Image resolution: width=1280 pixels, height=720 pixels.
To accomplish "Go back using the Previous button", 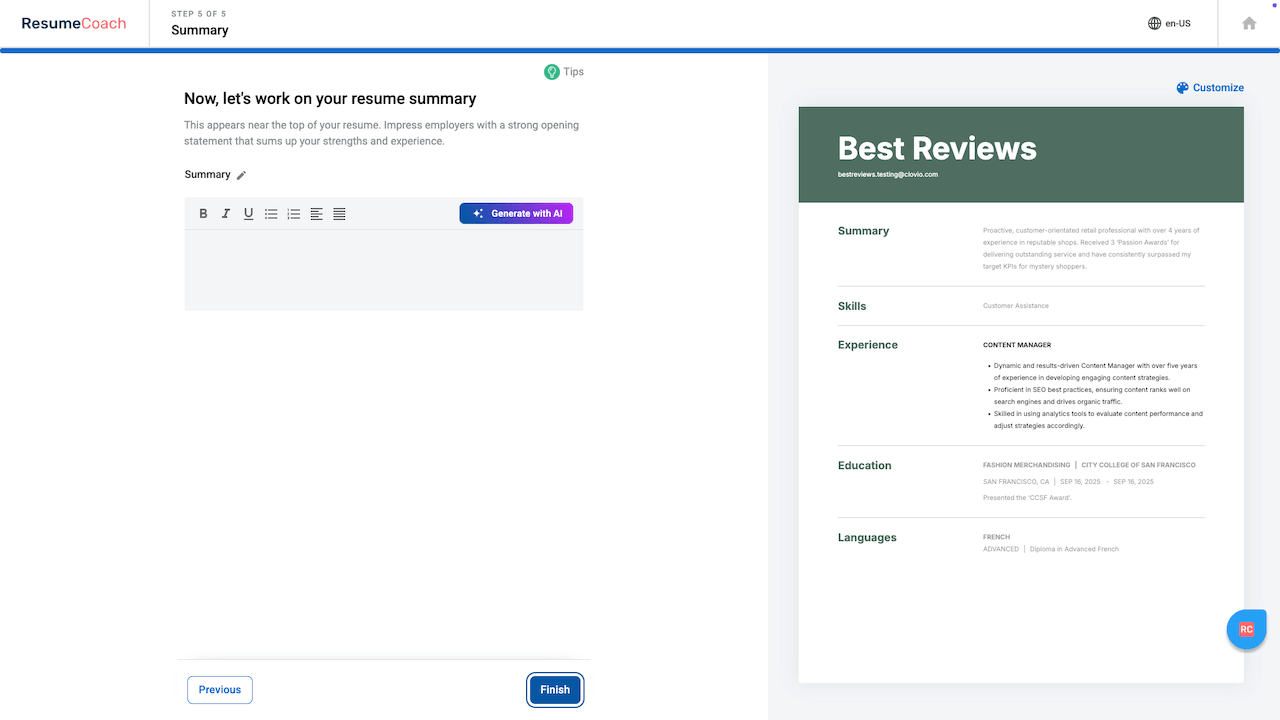I will [x=219, y=689].
